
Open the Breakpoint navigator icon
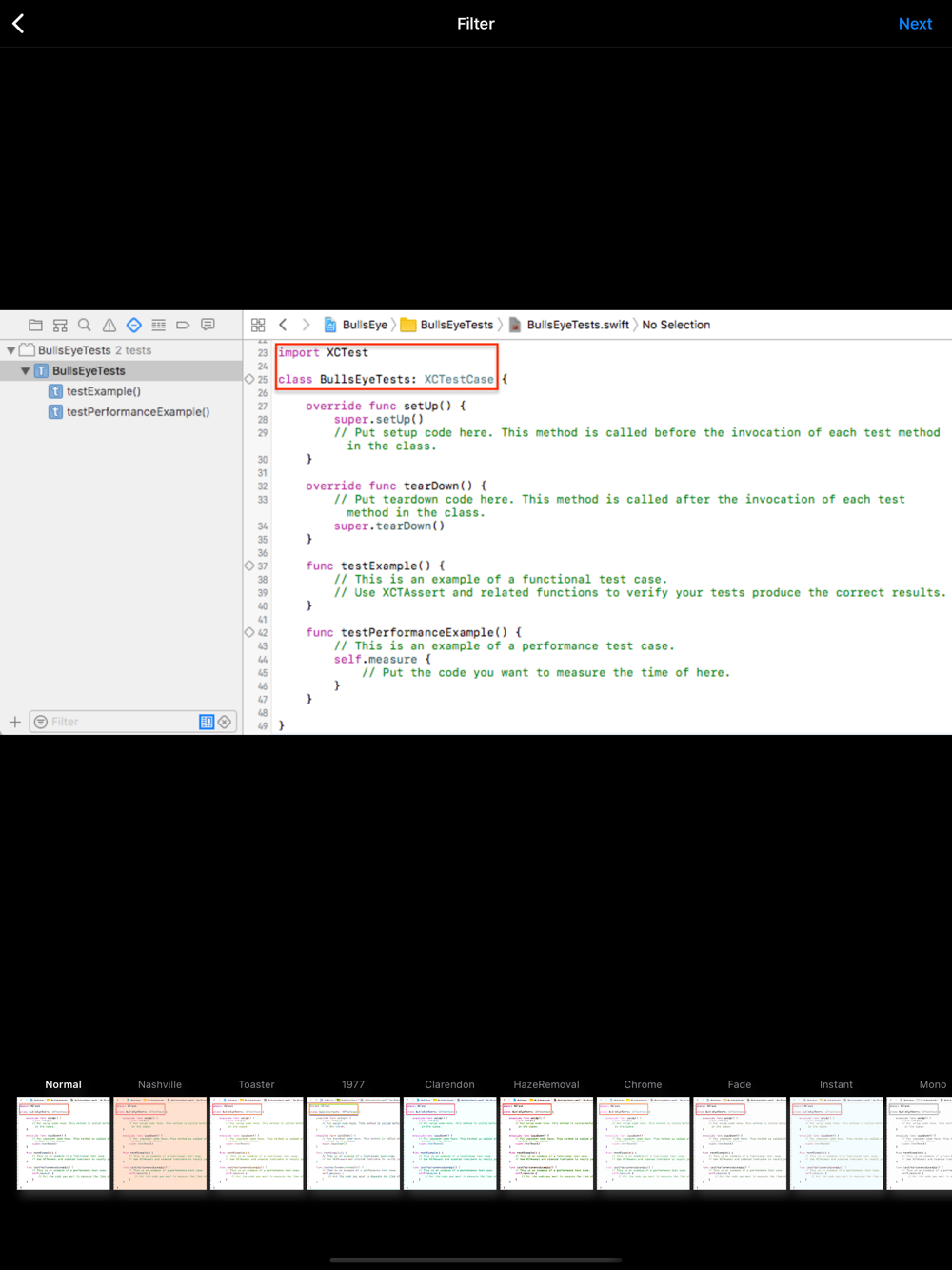coord(183,325)
